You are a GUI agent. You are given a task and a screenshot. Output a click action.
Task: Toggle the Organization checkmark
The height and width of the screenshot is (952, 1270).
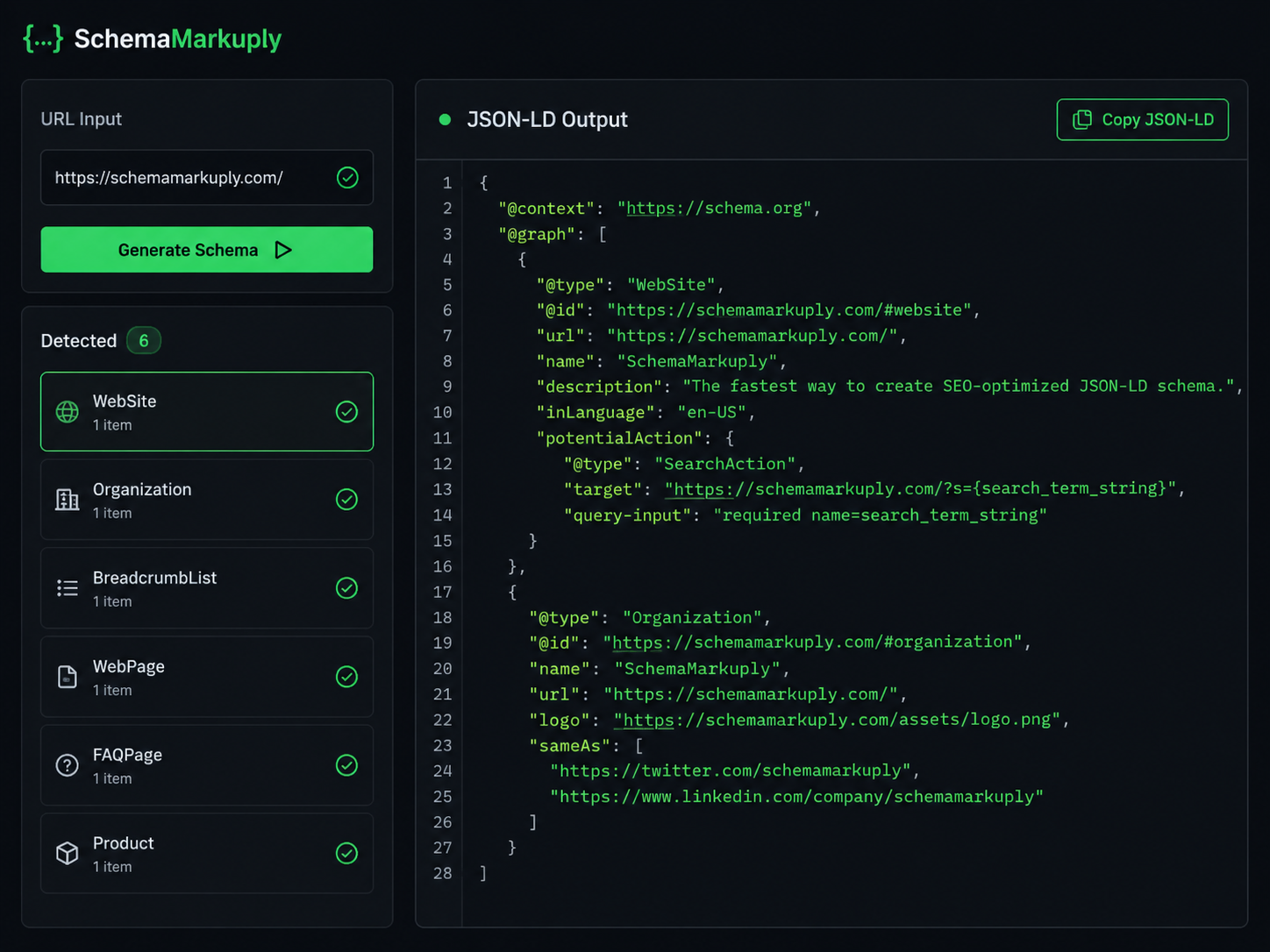tap(347, 500)
